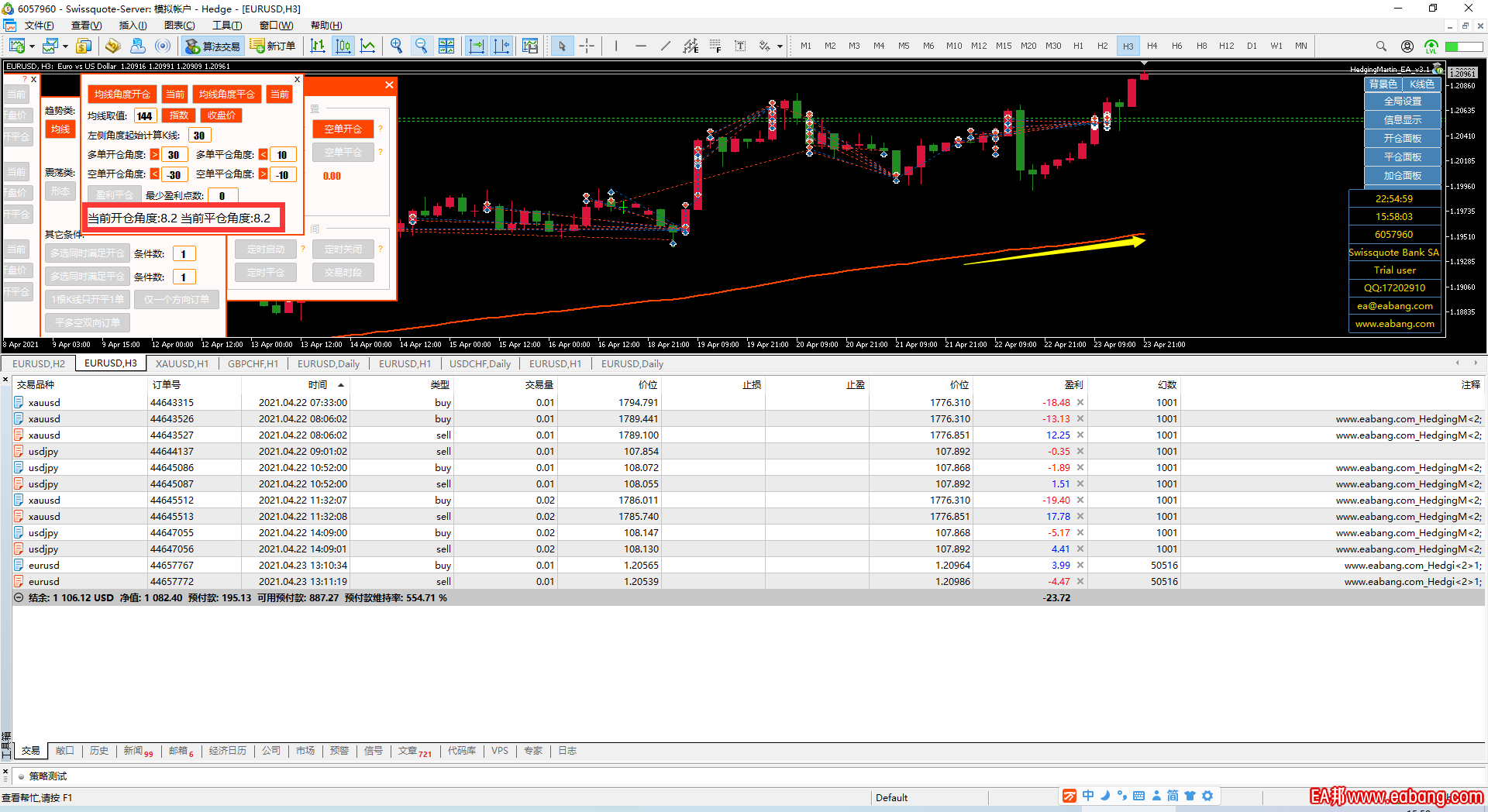Click the 全局设置 panel button
The height and width of the screenshot is (812, 1488).
[1402, 101]
